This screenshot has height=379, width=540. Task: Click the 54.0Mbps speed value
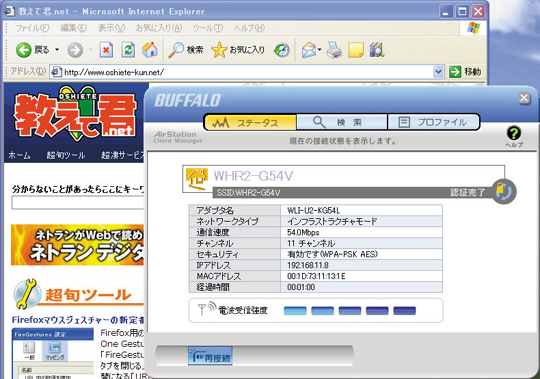point(303,232)
